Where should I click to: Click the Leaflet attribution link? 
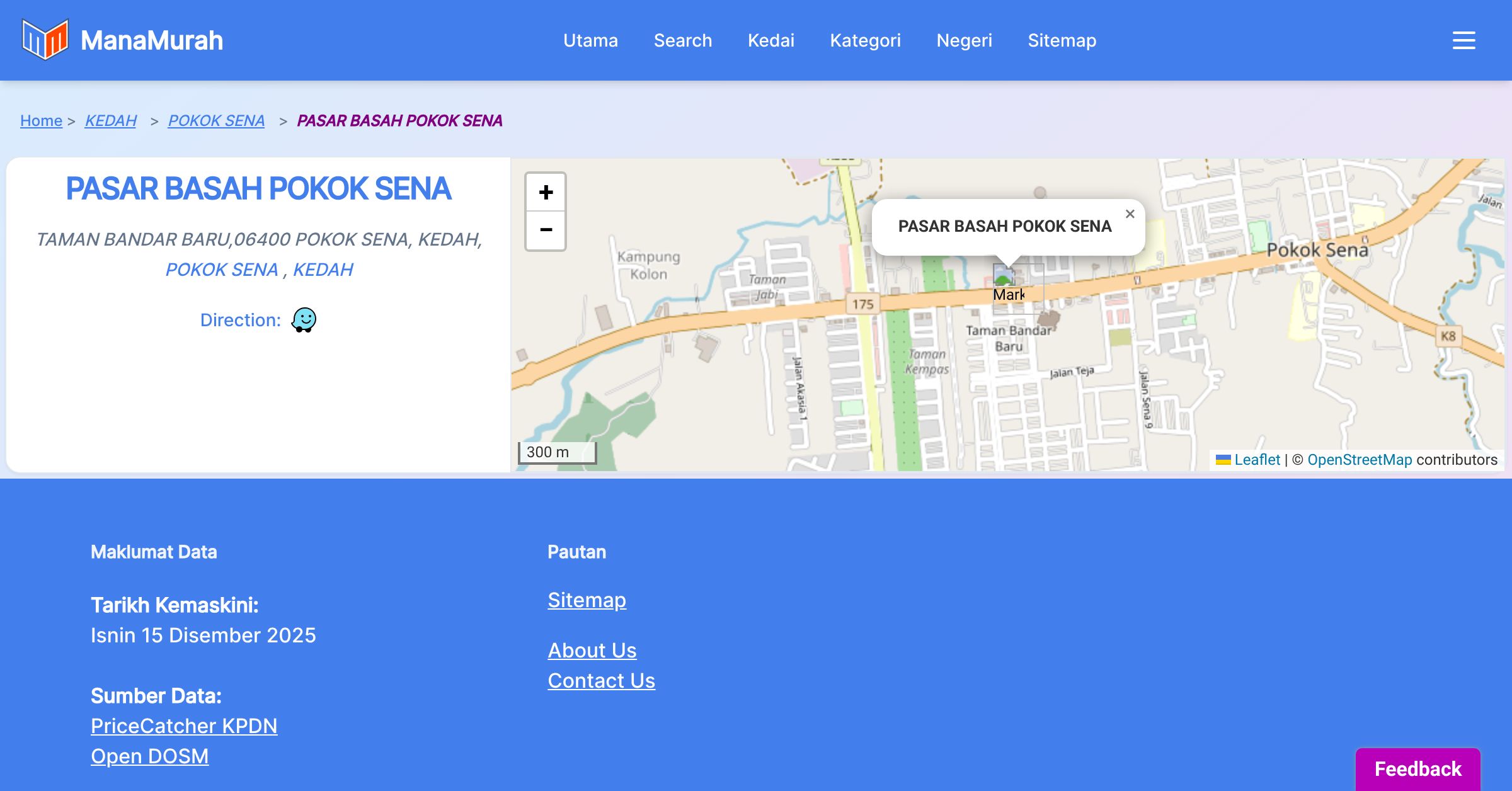pyautogui.click(x=1256, y=460)
